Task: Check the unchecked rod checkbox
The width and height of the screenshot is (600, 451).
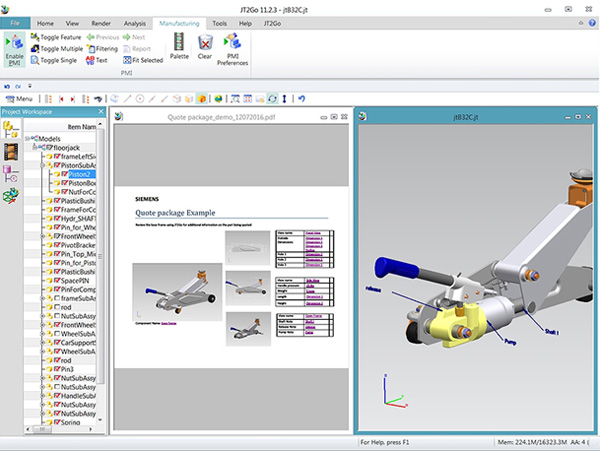Action: (x=57, y=307)
